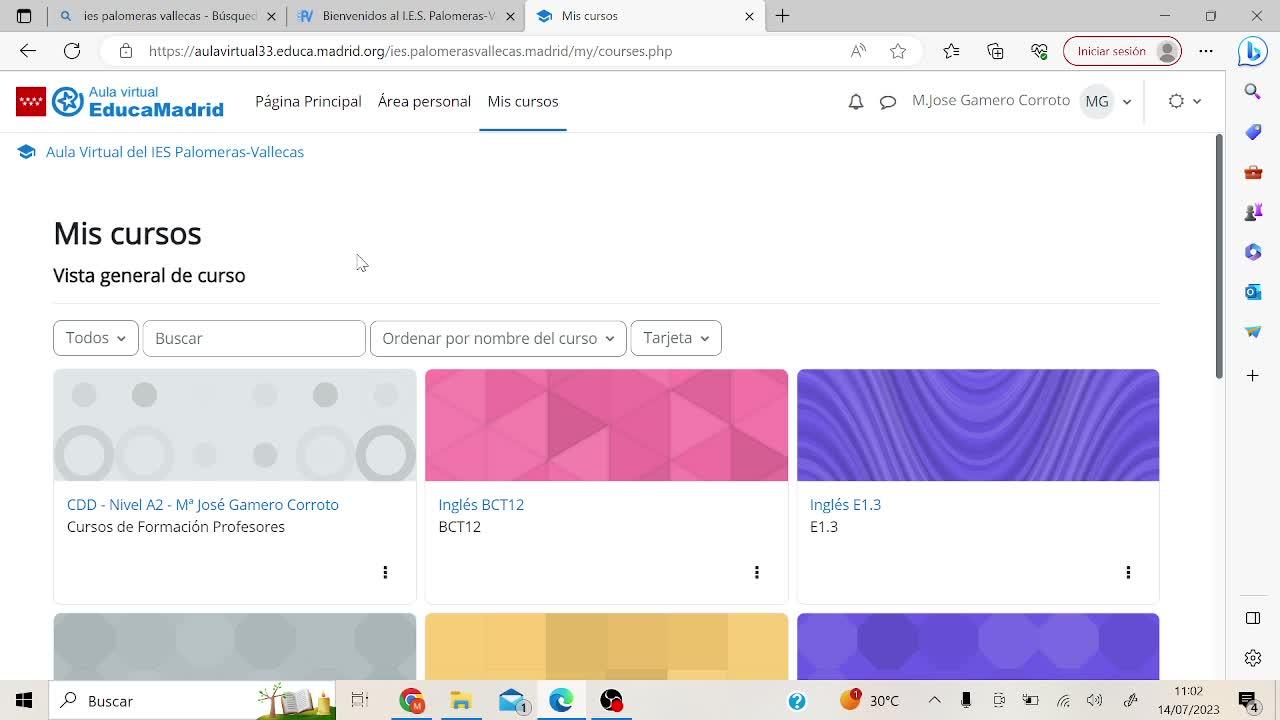The image size is (1280, 720).
Task: Open the Read aloud icon in address bar
Action: [858, 51]
